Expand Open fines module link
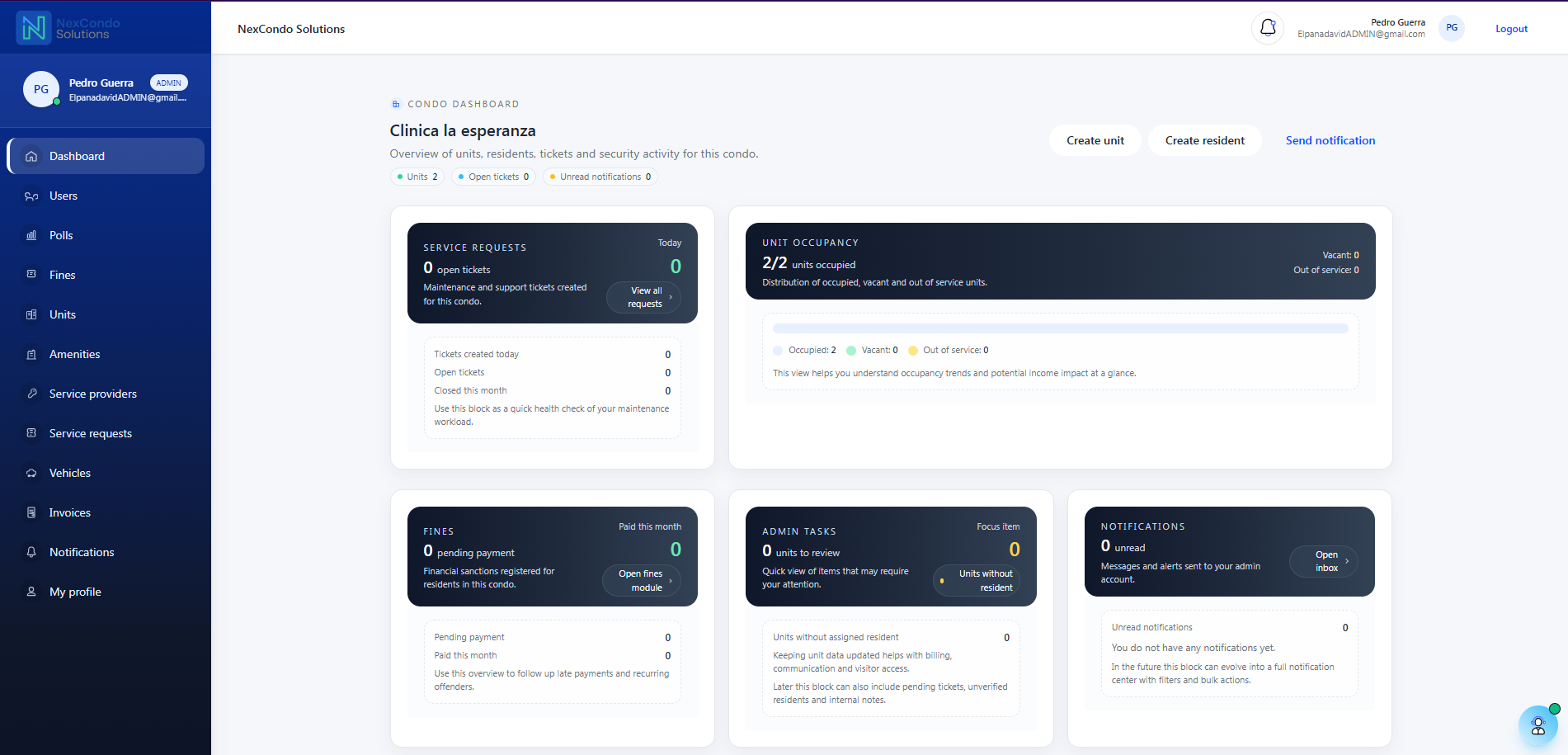The image size is (1568, 755). 642,580
